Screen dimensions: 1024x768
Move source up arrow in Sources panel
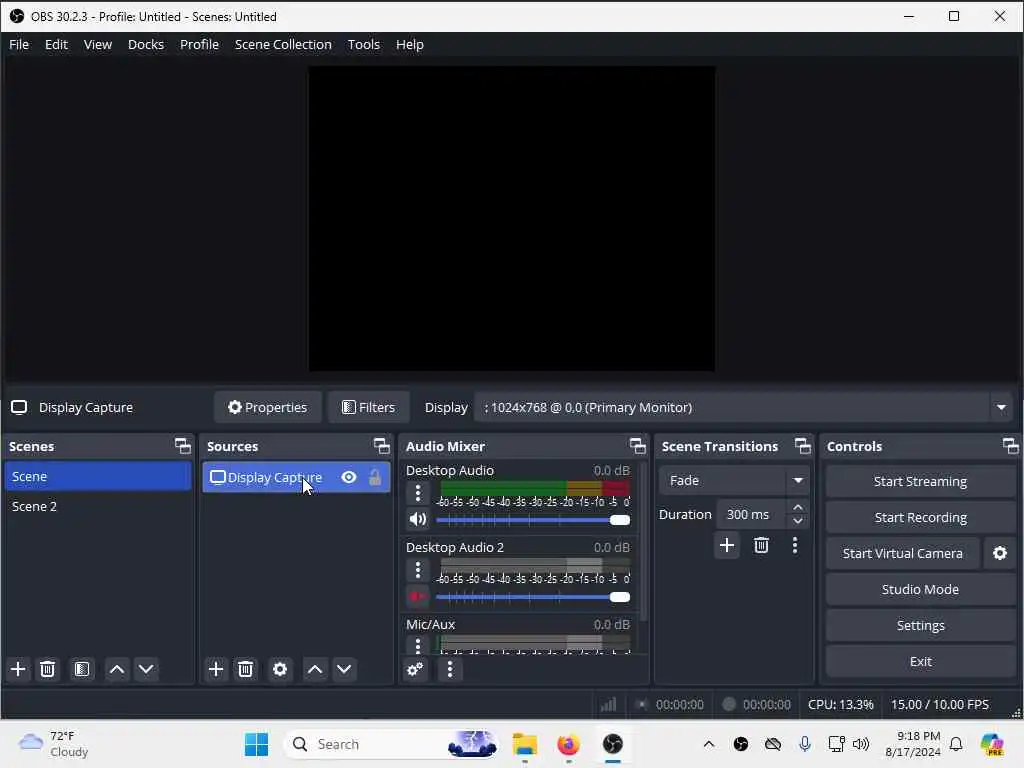click(315, 669)
